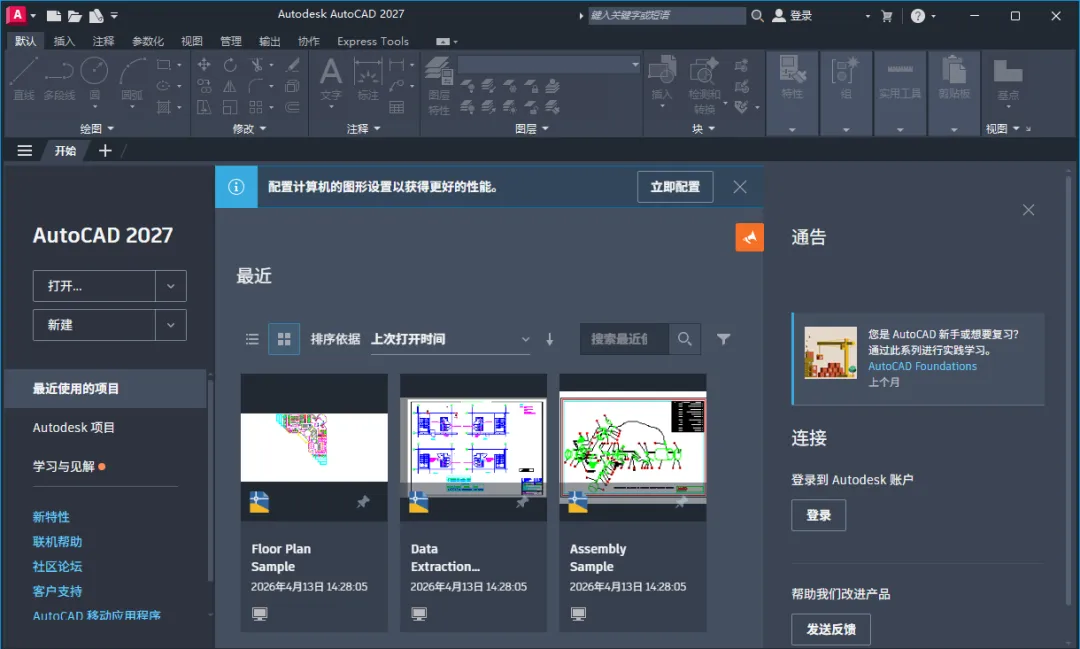The width and height of the screenshot is (1080, 649).
Task: Click the Table icon in 注释 panel
Action: coord(397,107)
